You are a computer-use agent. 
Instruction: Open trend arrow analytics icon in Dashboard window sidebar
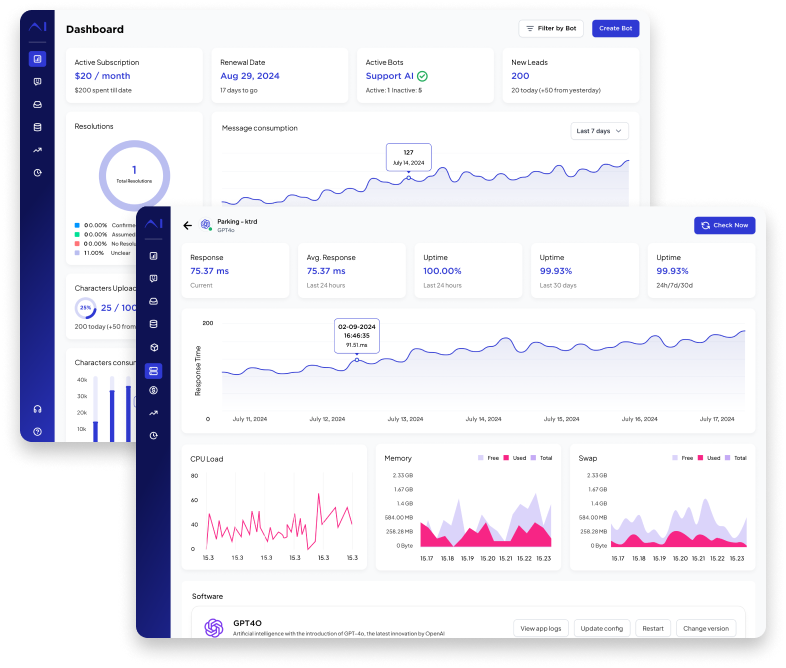(38, 150)
